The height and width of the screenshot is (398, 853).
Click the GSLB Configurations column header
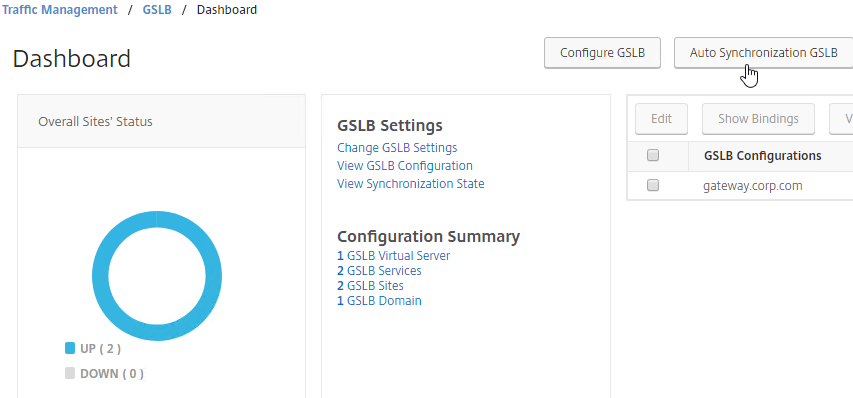pyautogui.click(x=762, y=156)
